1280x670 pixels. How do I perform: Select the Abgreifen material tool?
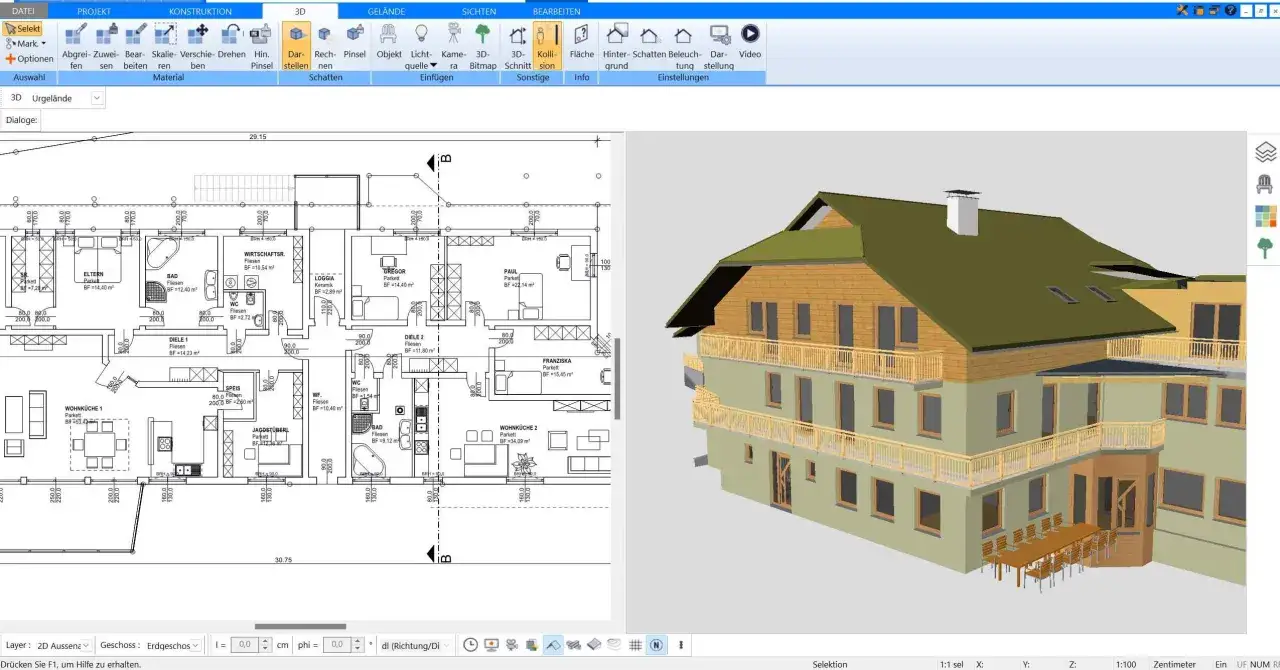(x=76, y=46)
